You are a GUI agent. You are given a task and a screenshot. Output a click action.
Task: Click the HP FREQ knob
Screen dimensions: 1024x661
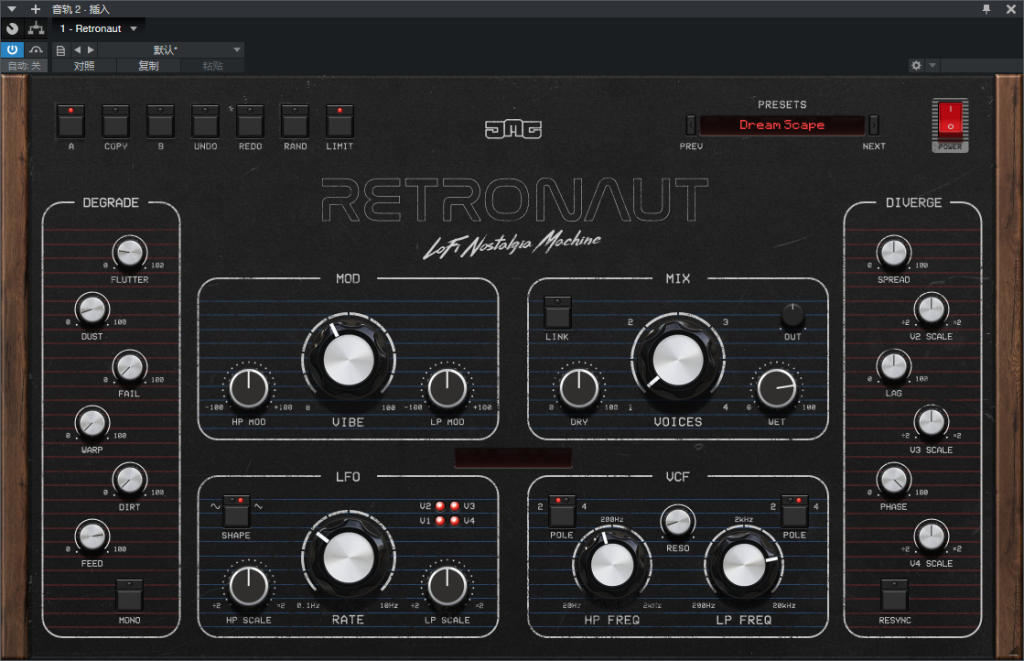click(612, 564)
